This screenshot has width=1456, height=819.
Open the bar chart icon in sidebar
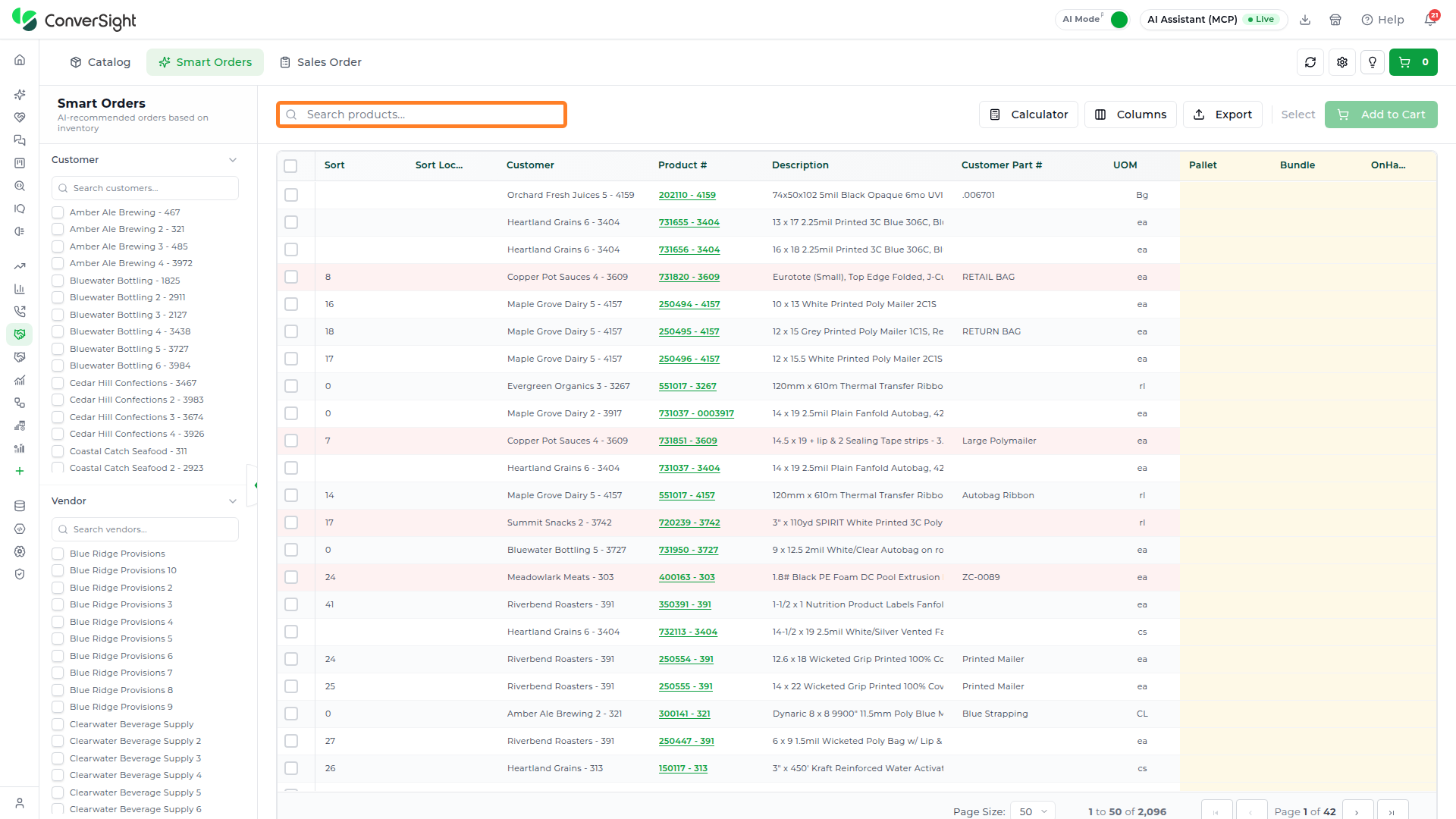tap(20, 289)
